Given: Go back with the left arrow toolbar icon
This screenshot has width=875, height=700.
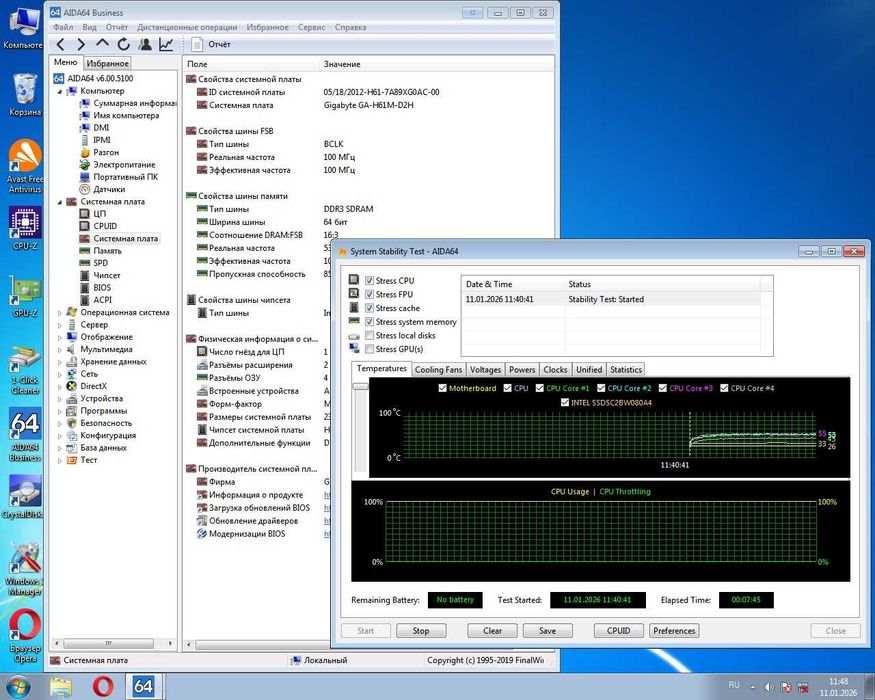Looking at the screenshot, I should point(60,44).
